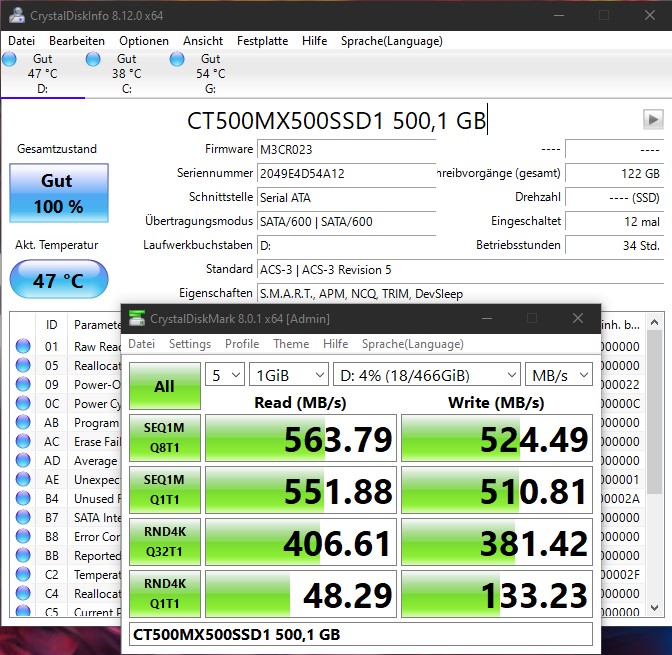Click status orb for attribute B4 Unused

pyautogui.click(x=23, y=498)
